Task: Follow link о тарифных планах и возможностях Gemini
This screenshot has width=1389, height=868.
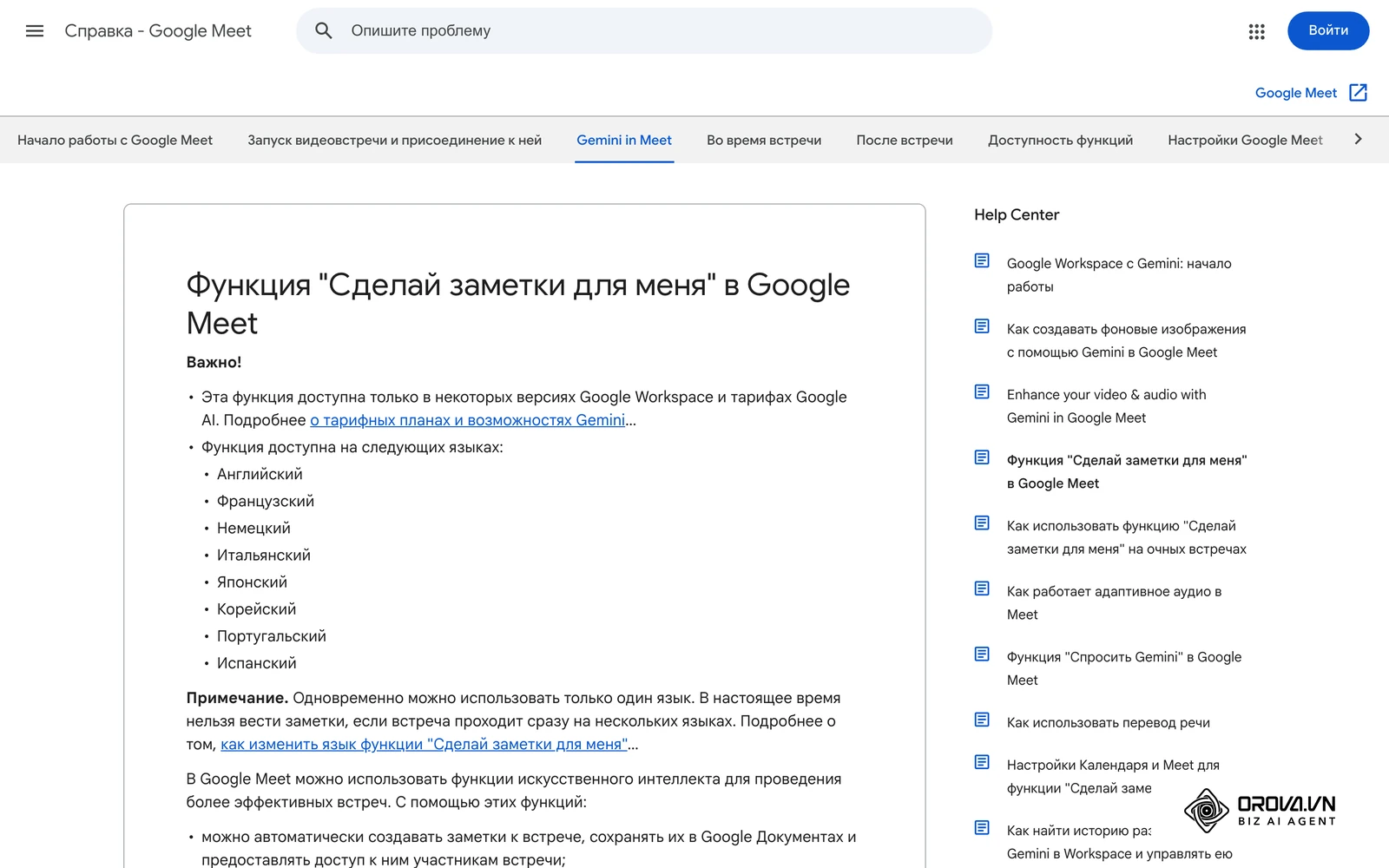Action: pyautogui.click(x=467, y=420)
